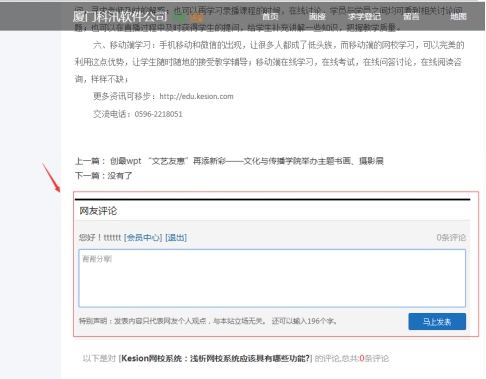Open previous article about 文化与传播学院 书画摄影展
This screenshot has height=379, width=486.
tap(247, 161)
